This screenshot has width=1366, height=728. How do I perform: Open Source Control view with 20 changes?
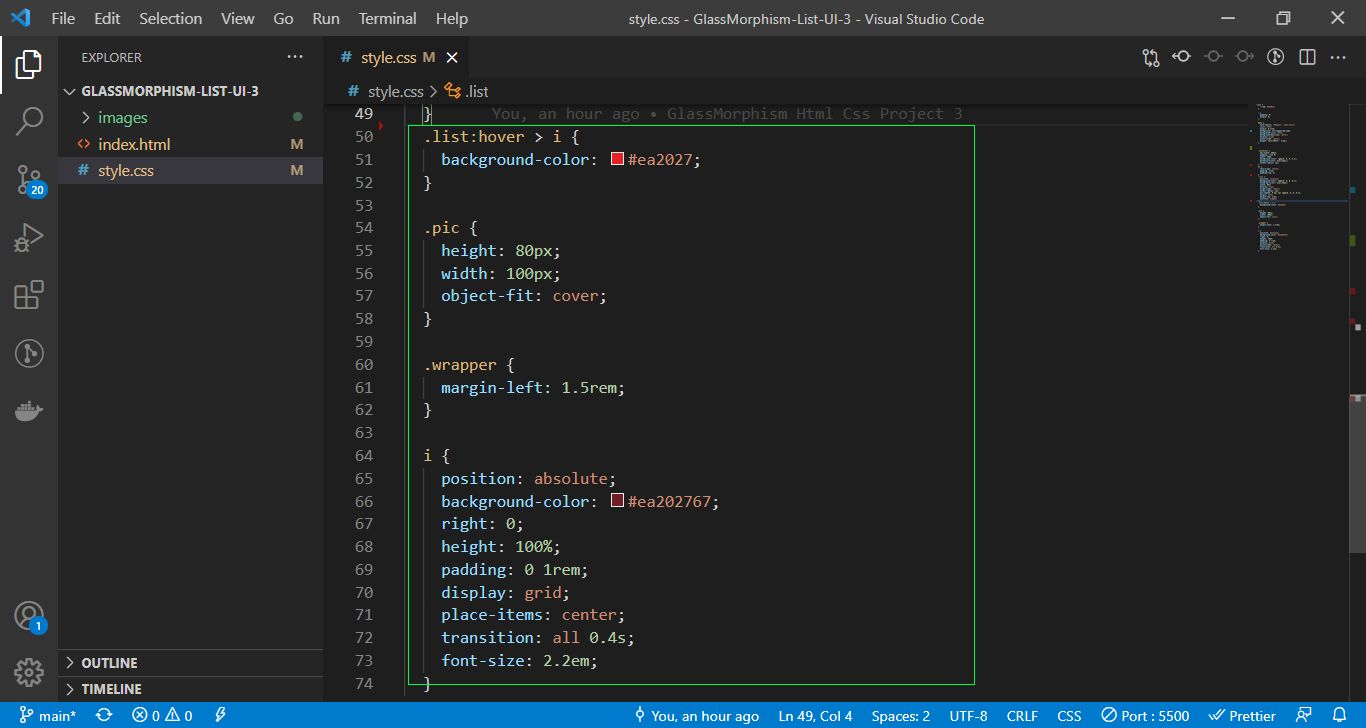(29, 181)
